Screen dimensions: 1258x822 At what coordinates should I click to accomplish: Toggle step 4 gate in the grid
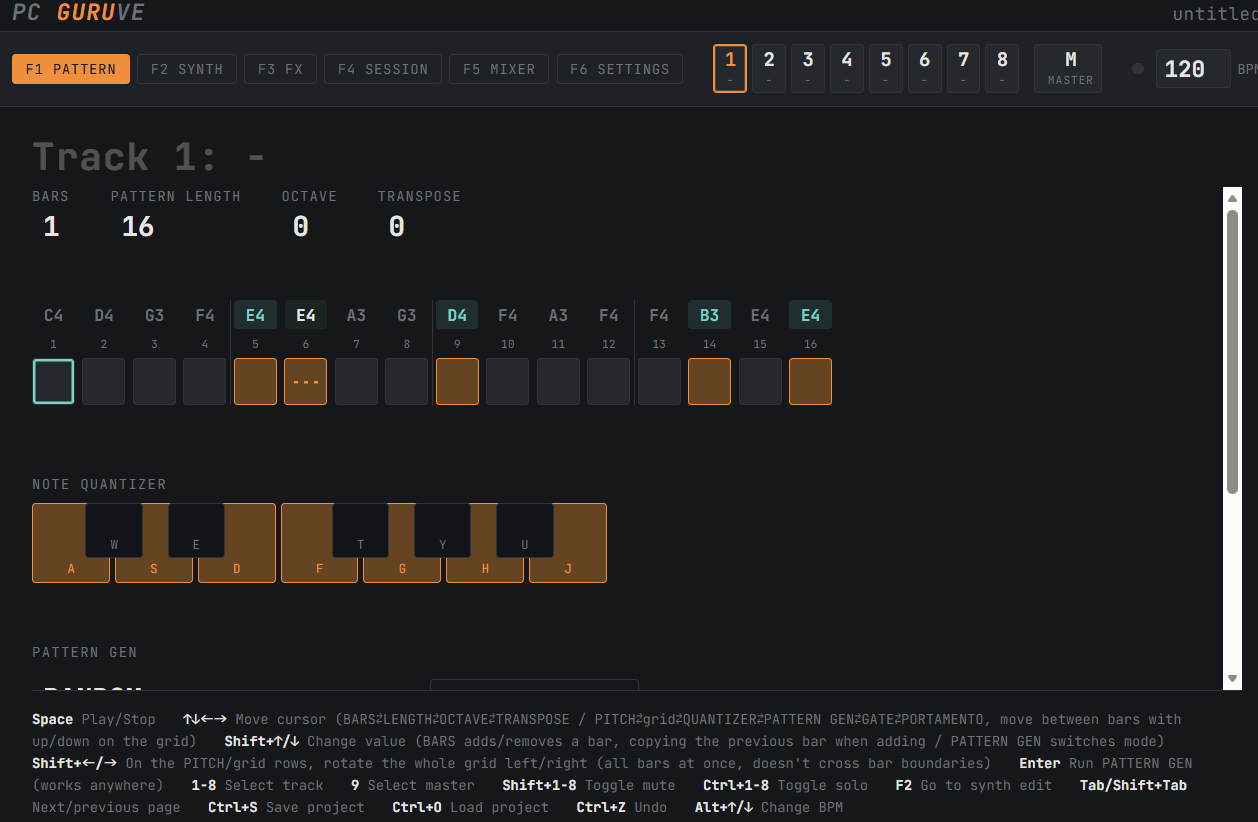[x=205, y=381]
